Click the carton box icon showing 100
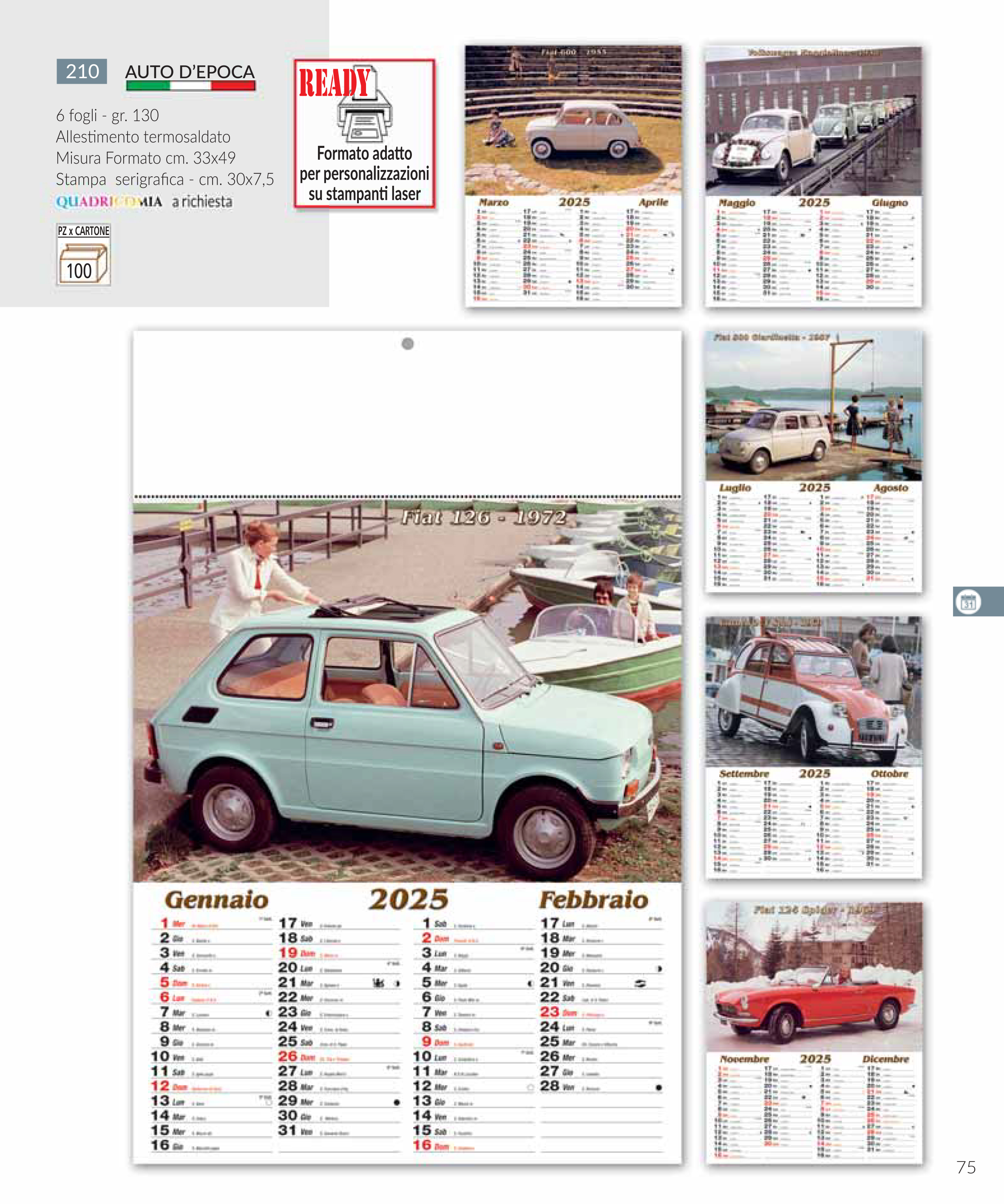The height and width of the screenshot is (1204, 1004). coord(84,262)
